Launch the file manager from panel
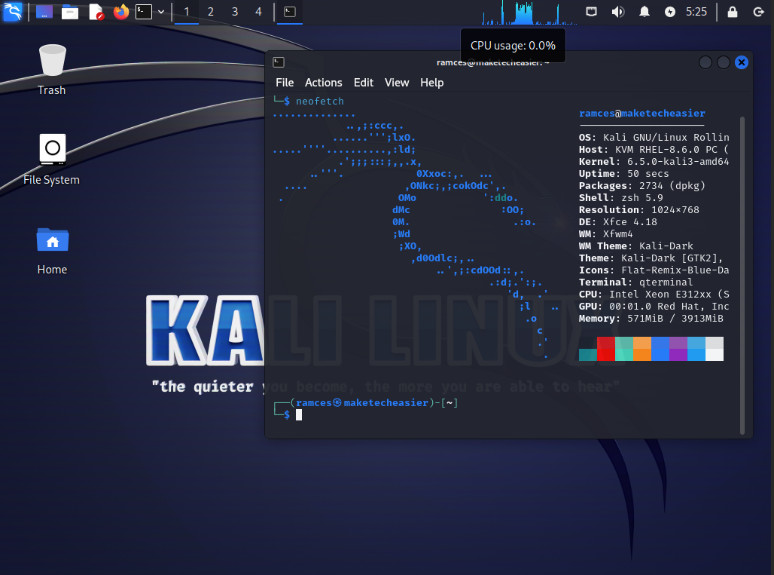774x575 pixels. tap(70, 11)
